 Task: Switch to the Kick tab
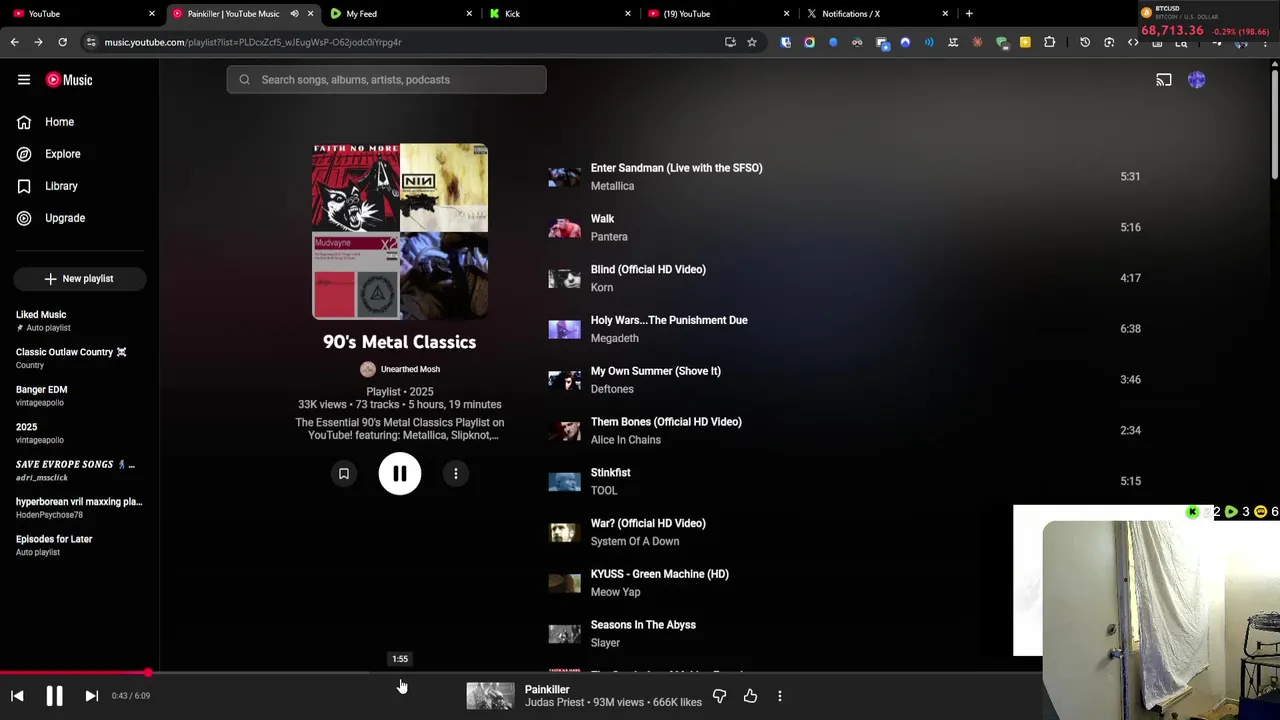pyautogui.click(x=558, y=14)
